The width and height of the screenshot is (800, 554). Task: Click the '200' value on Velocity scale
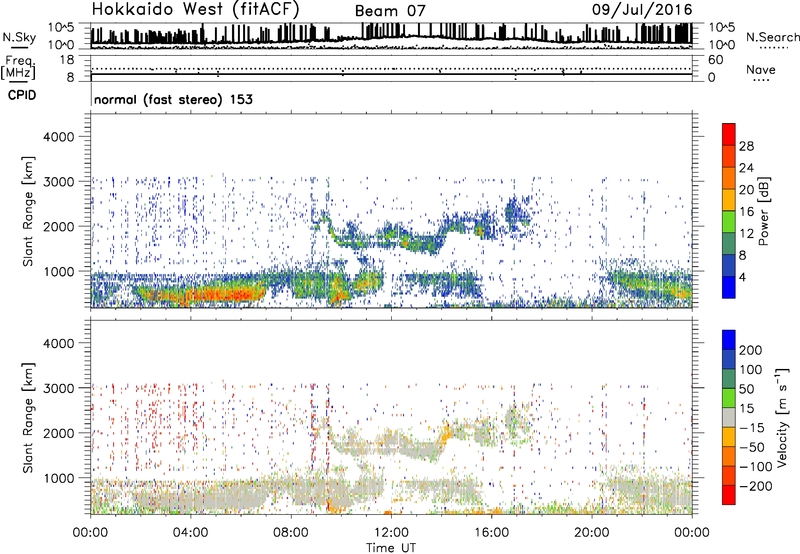coord(751,350)
